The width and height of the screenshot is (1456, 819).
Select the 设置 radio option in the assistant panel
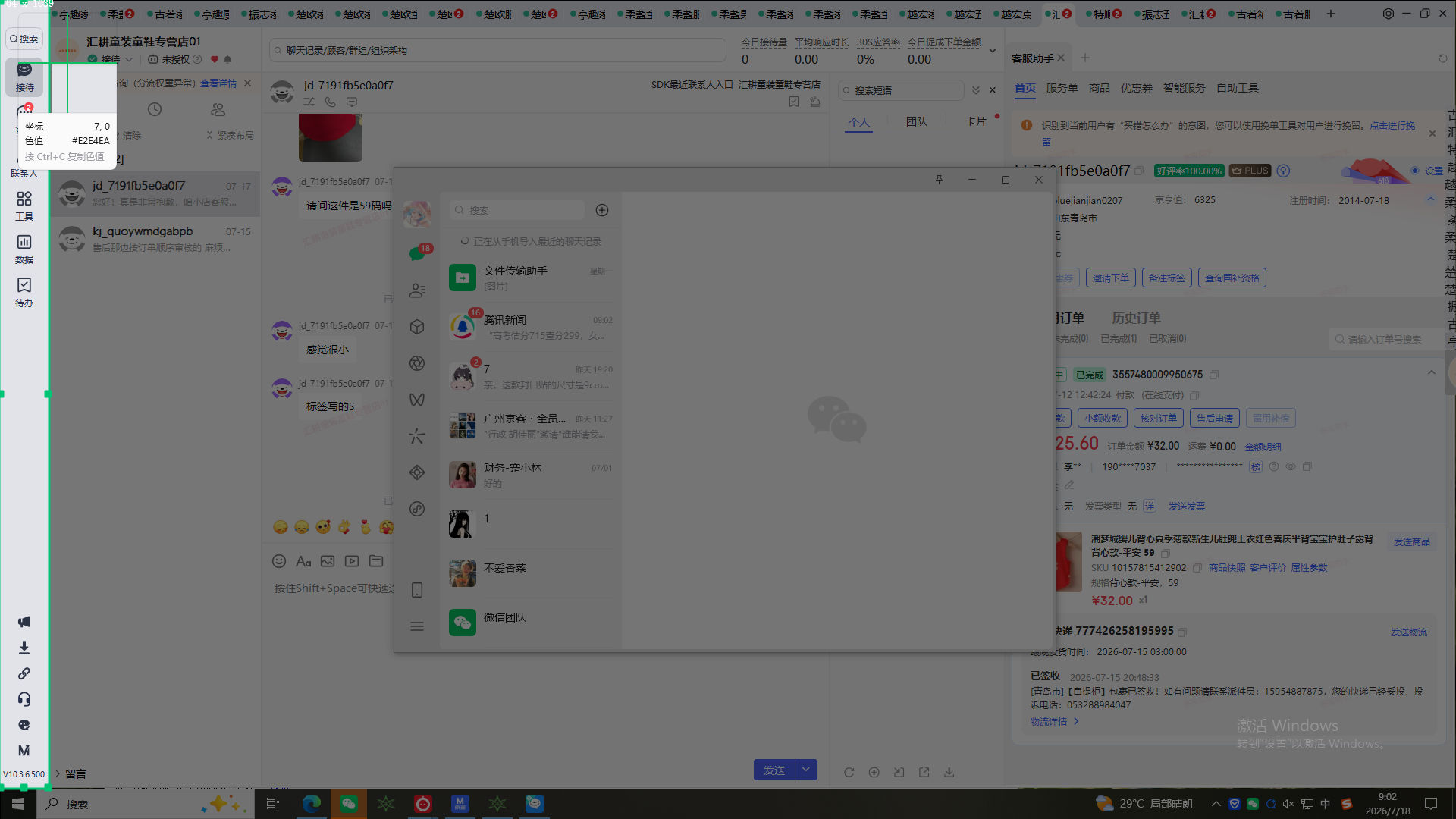coord(1415,171)
